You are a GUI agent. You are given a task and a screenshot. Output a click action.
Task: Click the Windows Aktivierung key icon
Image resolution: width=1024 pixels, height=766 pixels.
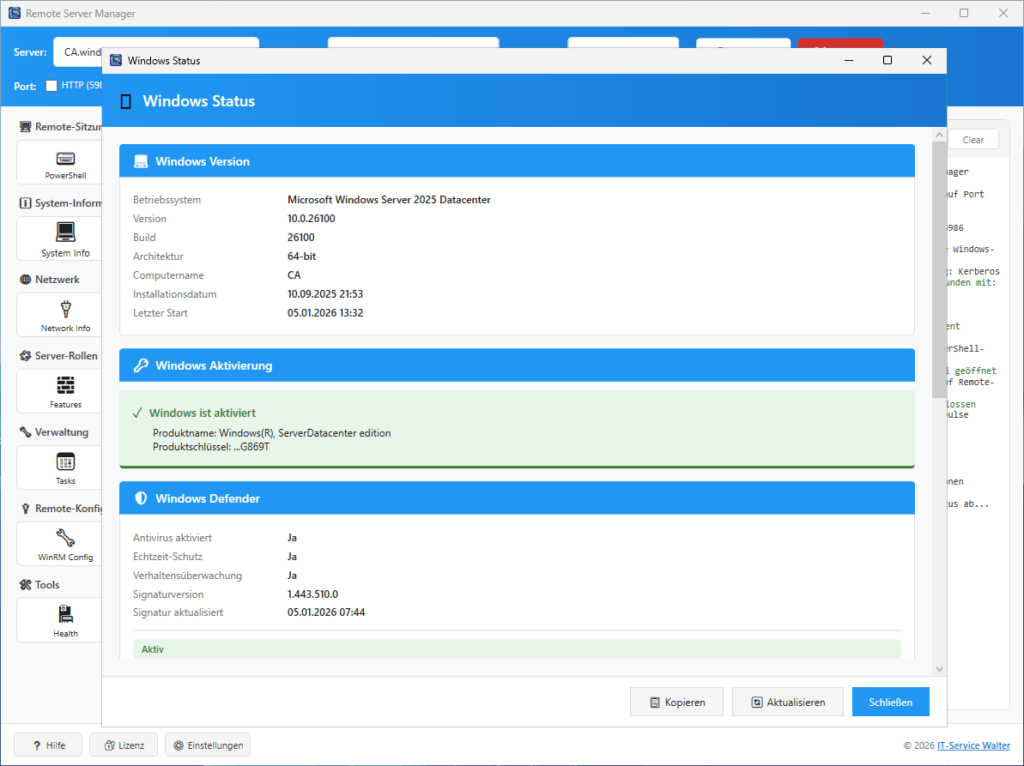pyautogui.click(x=141, y=366)
